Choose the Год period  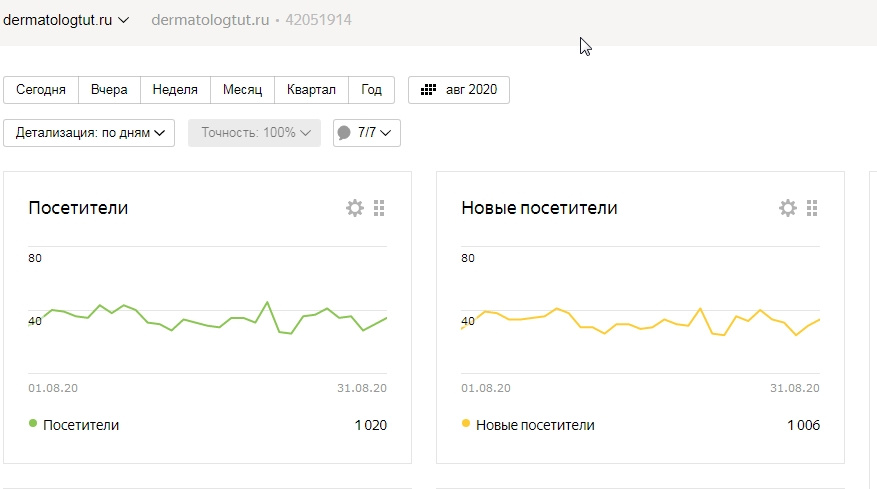click(371, 90)
